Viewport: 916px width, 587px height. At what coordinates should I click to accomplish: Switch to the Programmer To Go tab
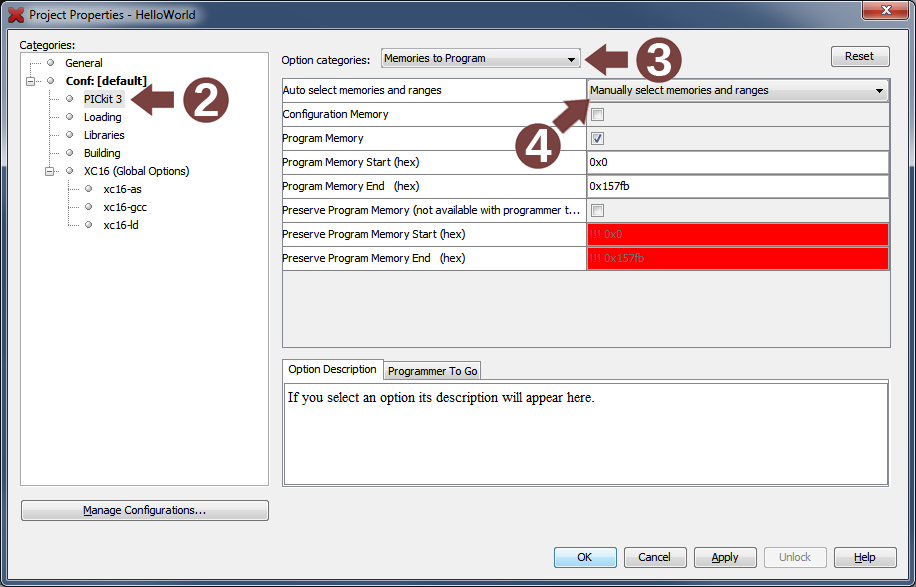pos(432,371)
